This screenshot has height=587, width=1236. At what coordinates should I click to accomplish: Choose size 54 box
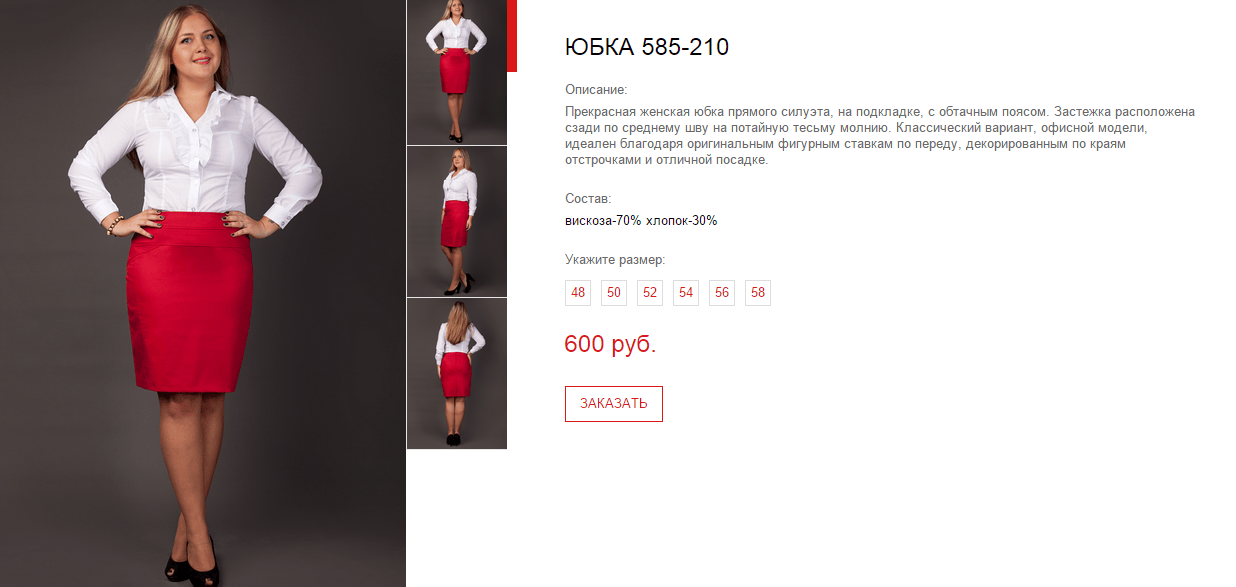(x=686, y=293)
